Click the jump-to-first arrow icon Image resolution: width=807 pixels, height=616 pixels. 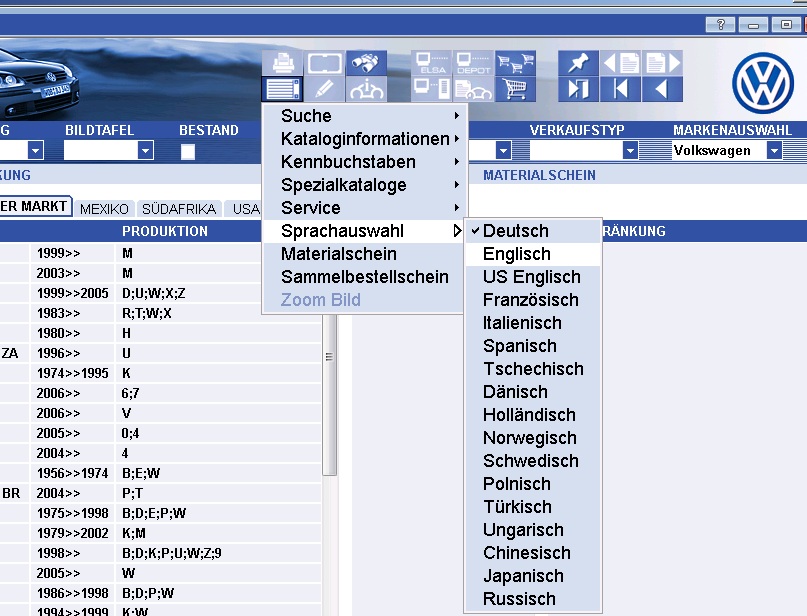pos(620,89)
